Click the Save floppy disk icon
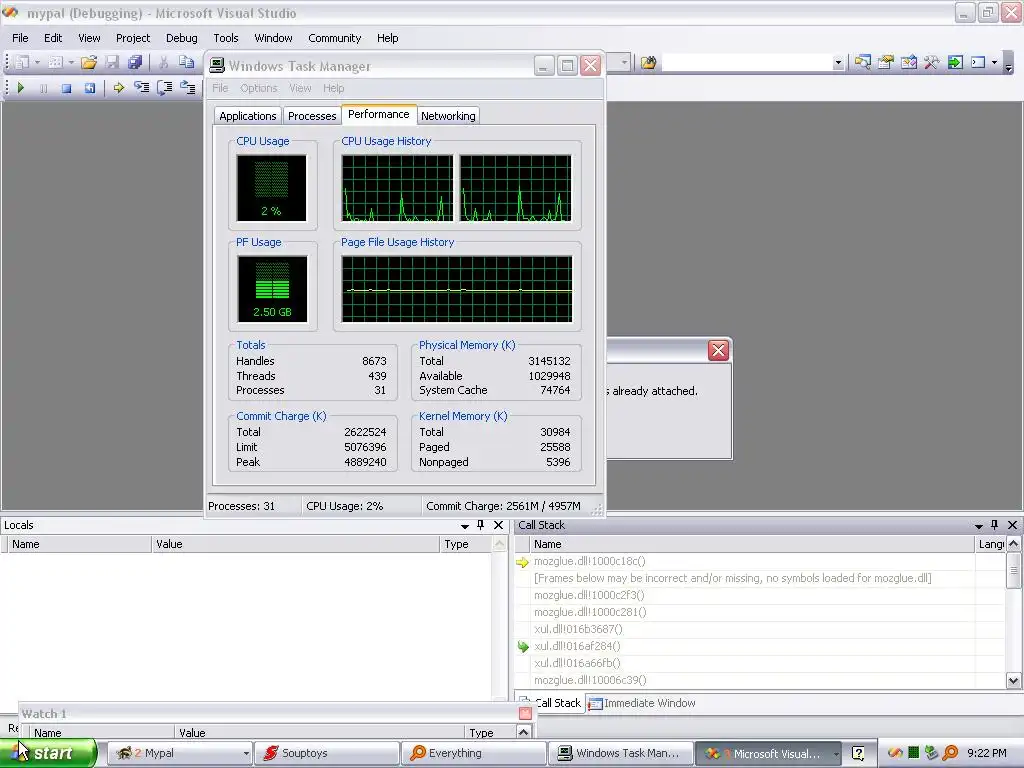 click(112, 62)
